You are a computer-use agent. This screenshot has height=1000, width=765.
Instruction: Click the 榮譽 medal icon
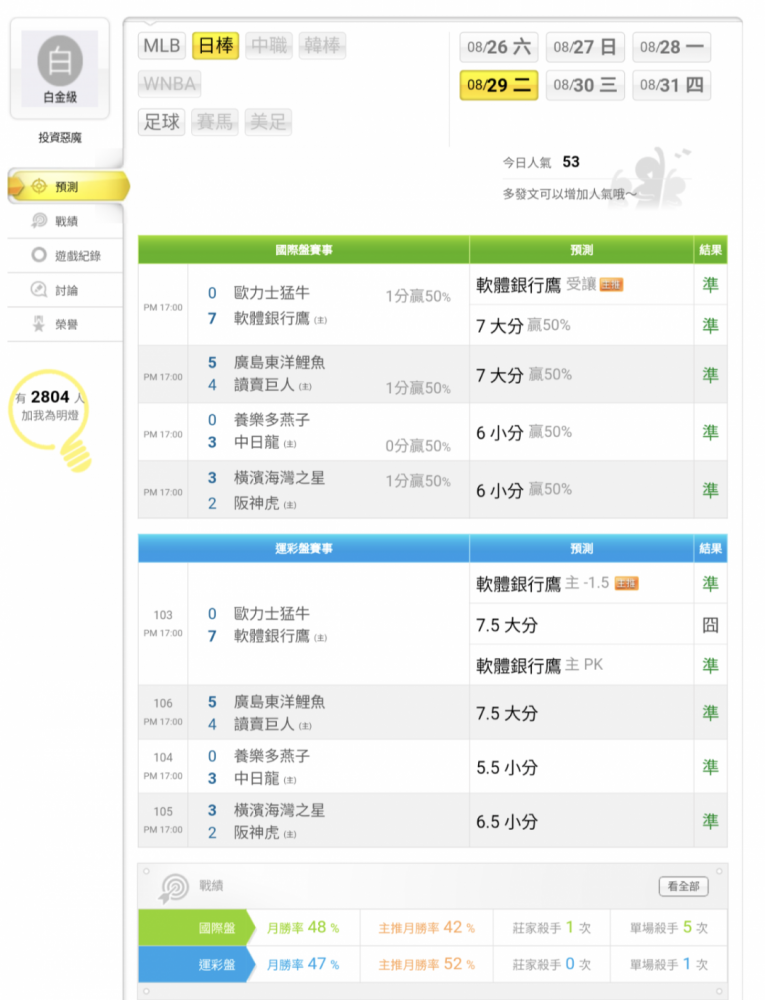39,324
